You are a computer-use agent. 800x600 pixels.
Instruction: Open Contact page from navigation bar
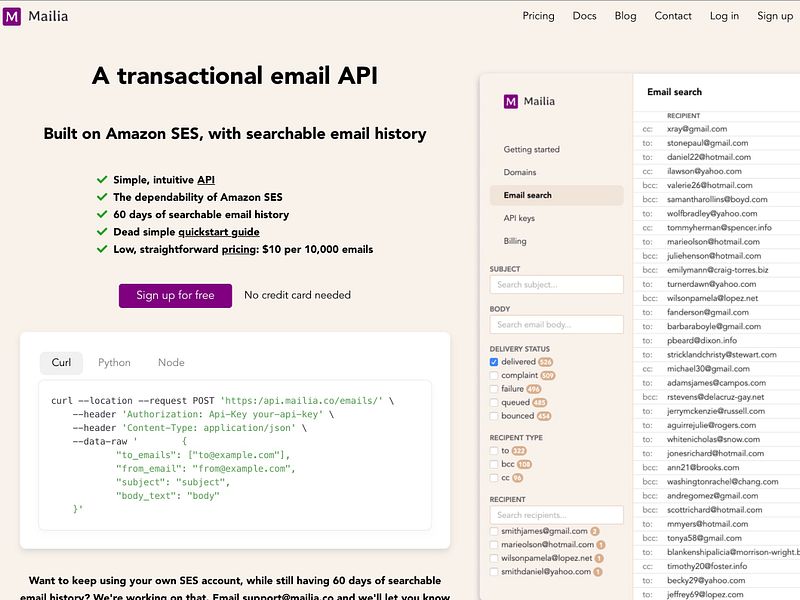pos(673,16)
